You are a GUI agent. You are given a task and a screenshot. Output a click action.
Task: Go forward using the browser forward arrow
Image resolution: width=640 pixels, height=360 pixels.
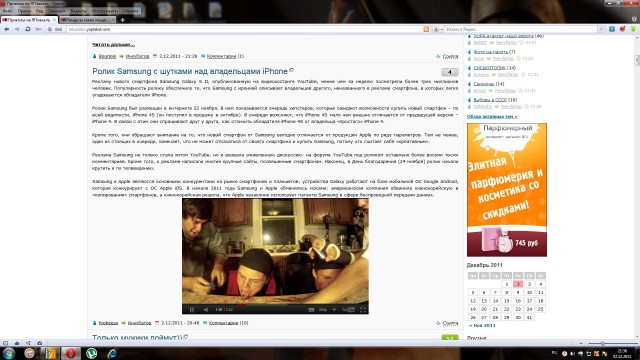pyautogui.click(x=17, y=29)
